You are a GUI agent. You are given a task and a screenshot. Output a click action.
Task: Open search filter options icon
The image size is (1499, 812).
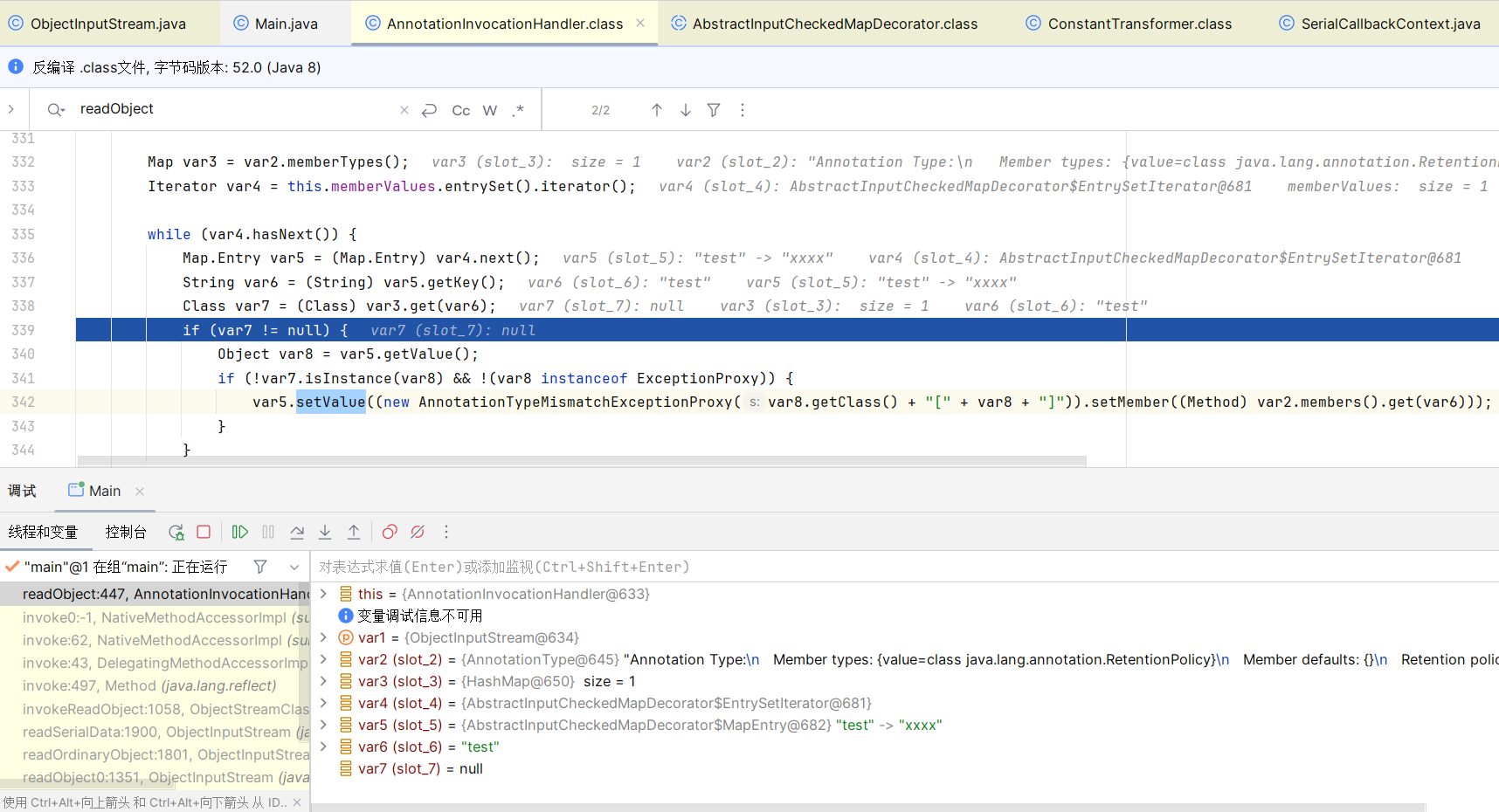point(714,110)
